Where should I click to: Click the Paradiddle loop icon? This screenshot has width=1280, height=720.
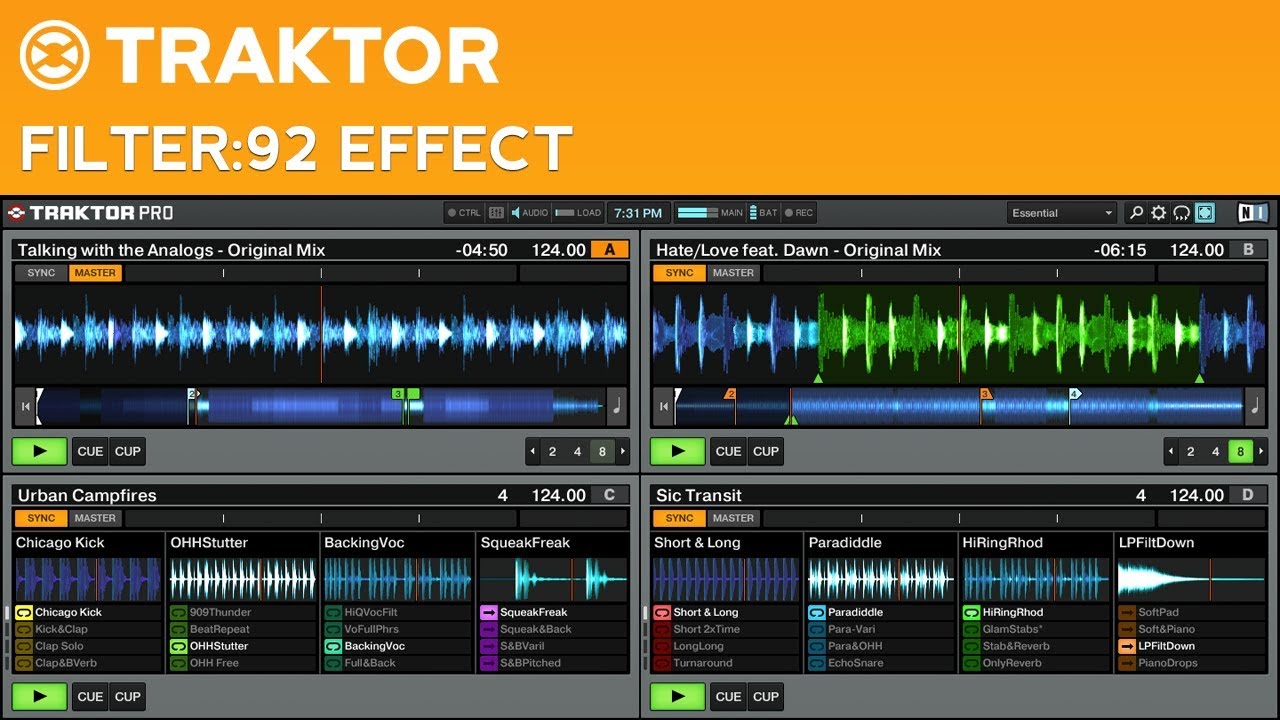tap(817, 612)
